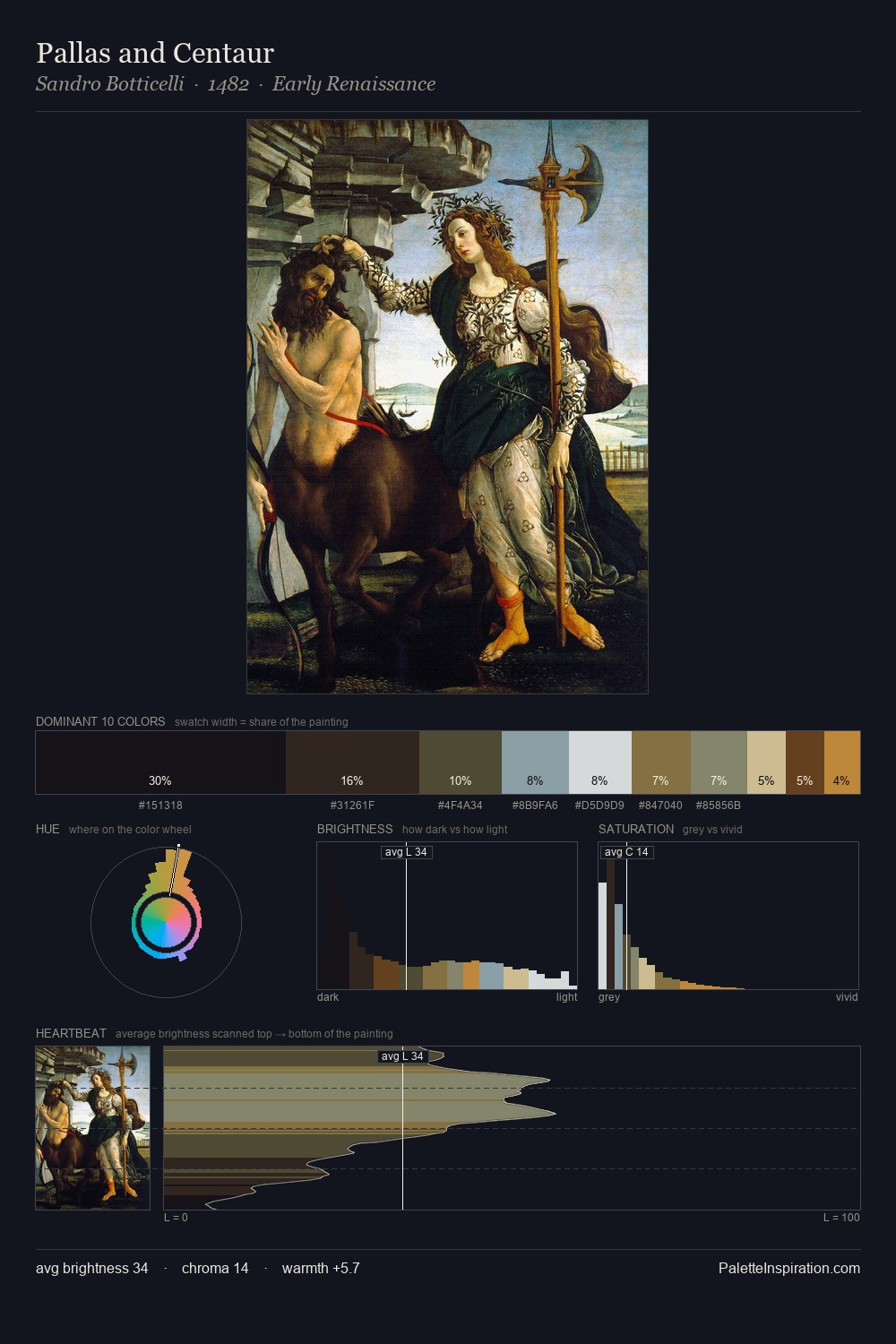The width and height of the screenshot is (896, 1344).
Task: Select the 10% olive-brown swatch
Action: click(x=461, y=762)
